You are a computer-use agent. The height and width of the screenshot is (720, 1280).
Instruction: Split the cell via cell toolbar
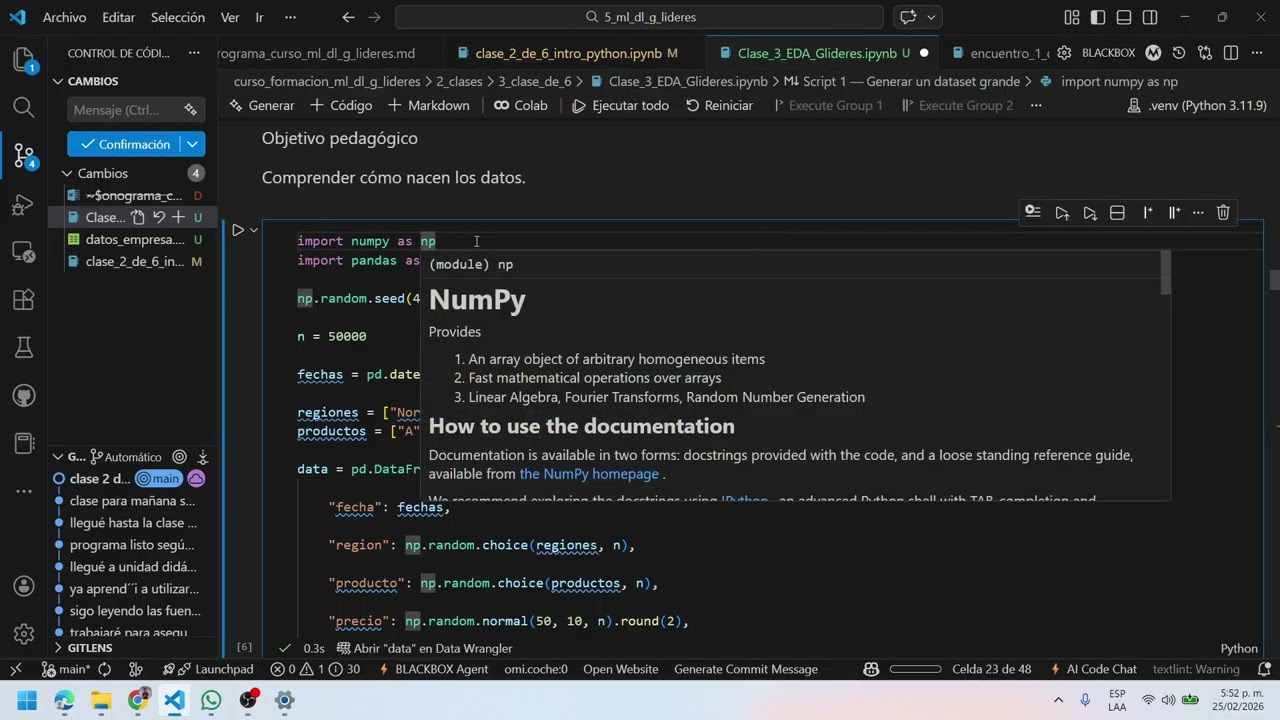(x=1118, y=212)
